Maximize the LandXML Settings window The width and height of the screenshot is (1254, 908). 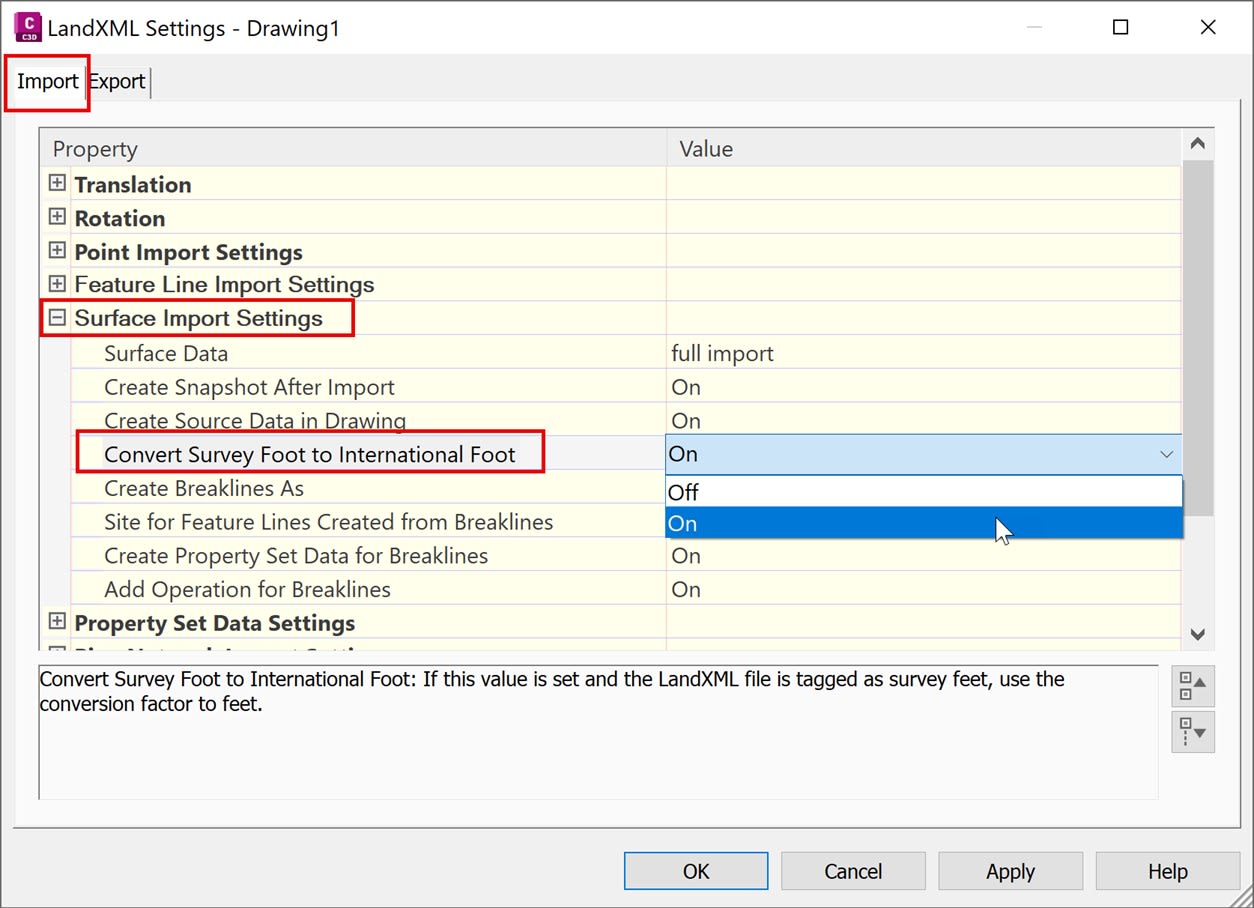[x=1120, y=27]
